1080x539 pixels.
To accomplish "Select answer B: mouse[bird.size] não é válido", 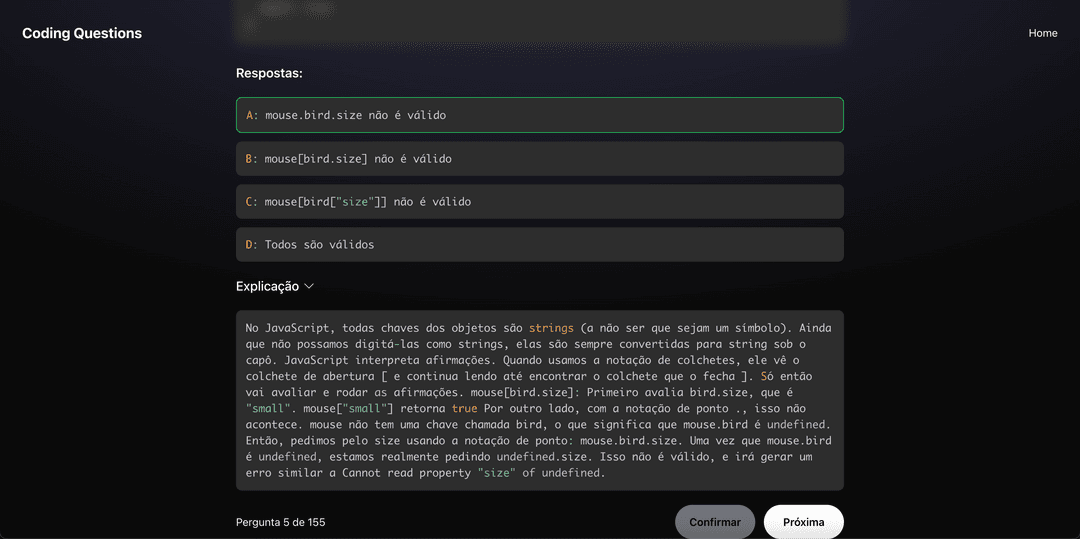I will [x=539, y=158].
